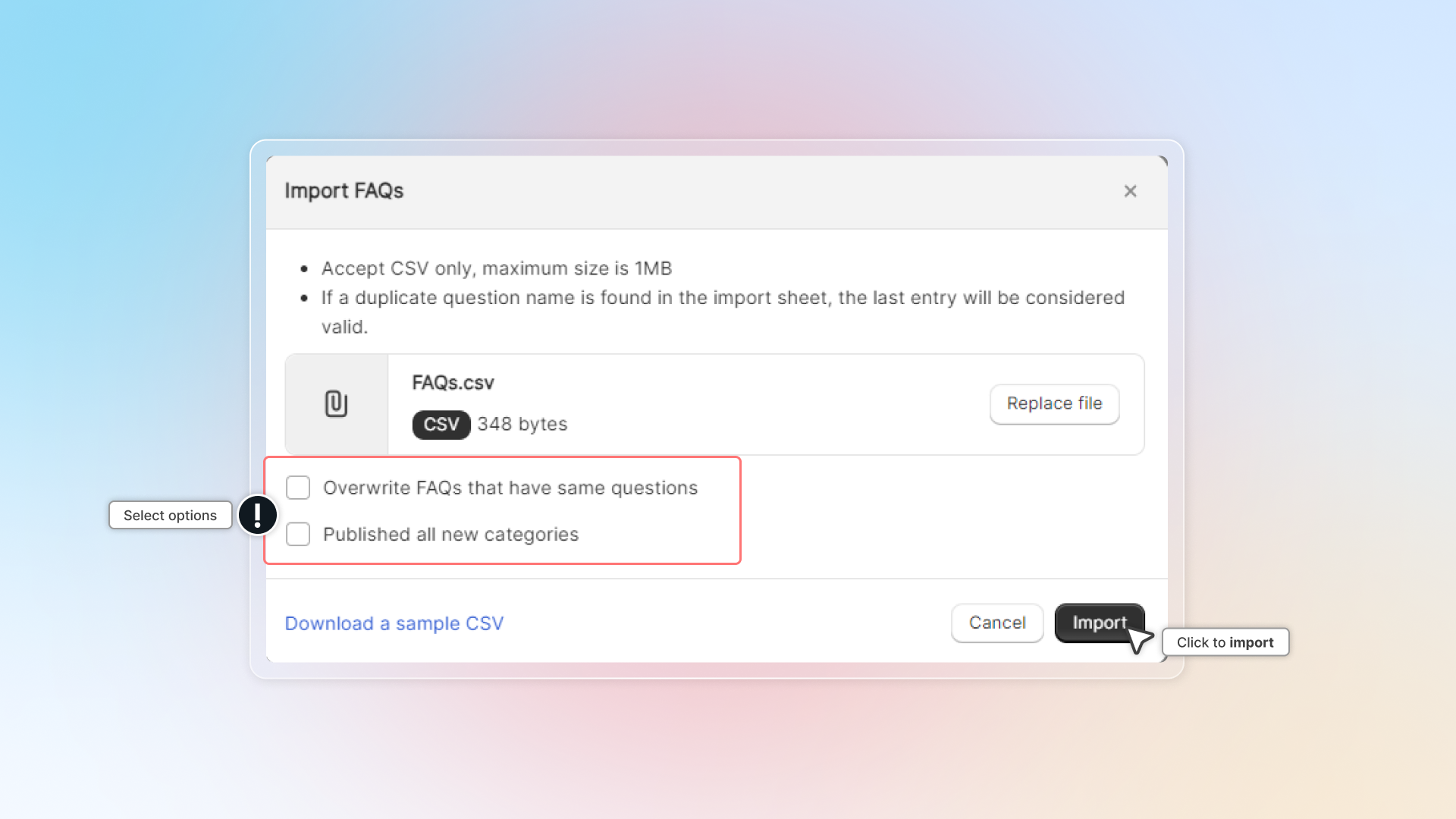
Task: Cancel the FAQ import
Action: 996,623
